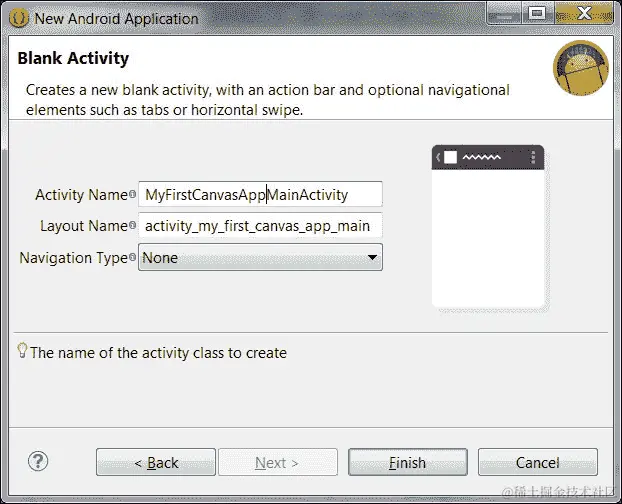622x504 pixels.
Task: Click the Layout Name info icon
Action: [x=132, y=226]
